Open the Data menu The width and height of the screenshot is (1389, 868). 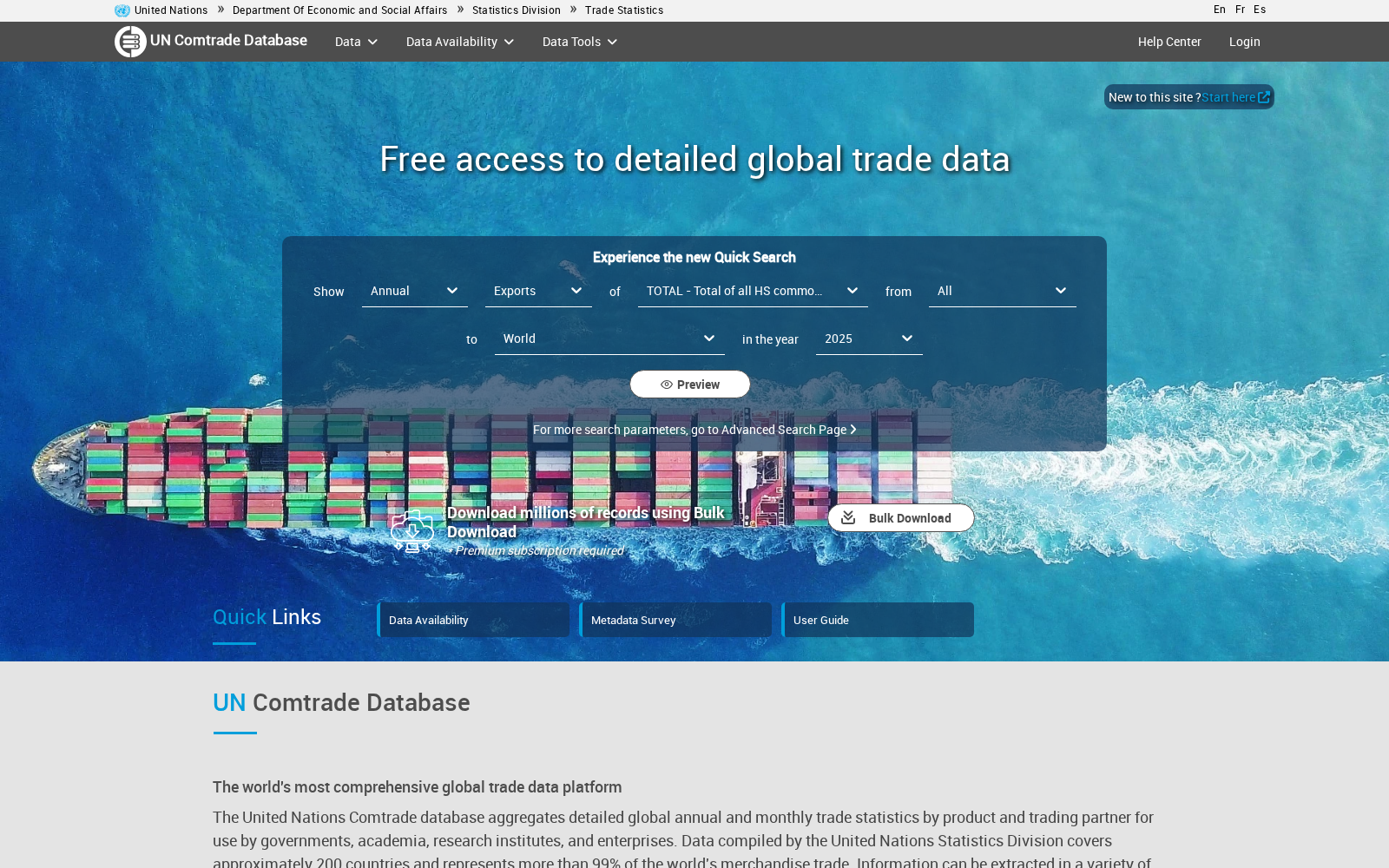[x=356, y=42]
